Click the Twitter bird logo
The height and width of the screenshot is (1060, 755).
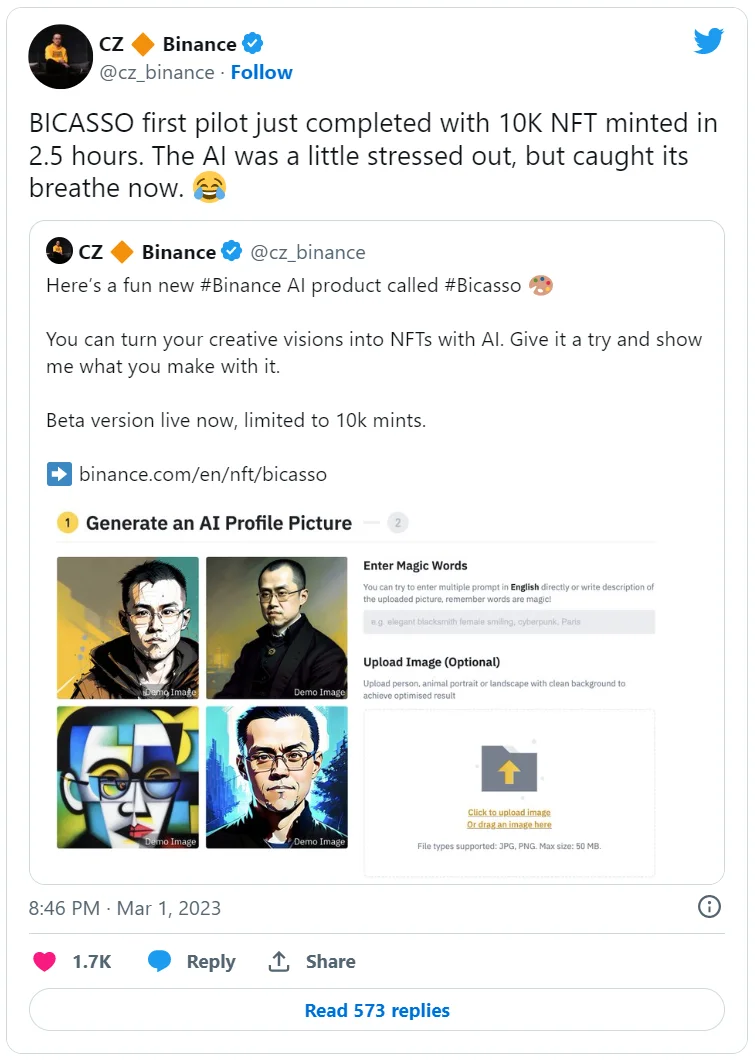tap(708, 41)
